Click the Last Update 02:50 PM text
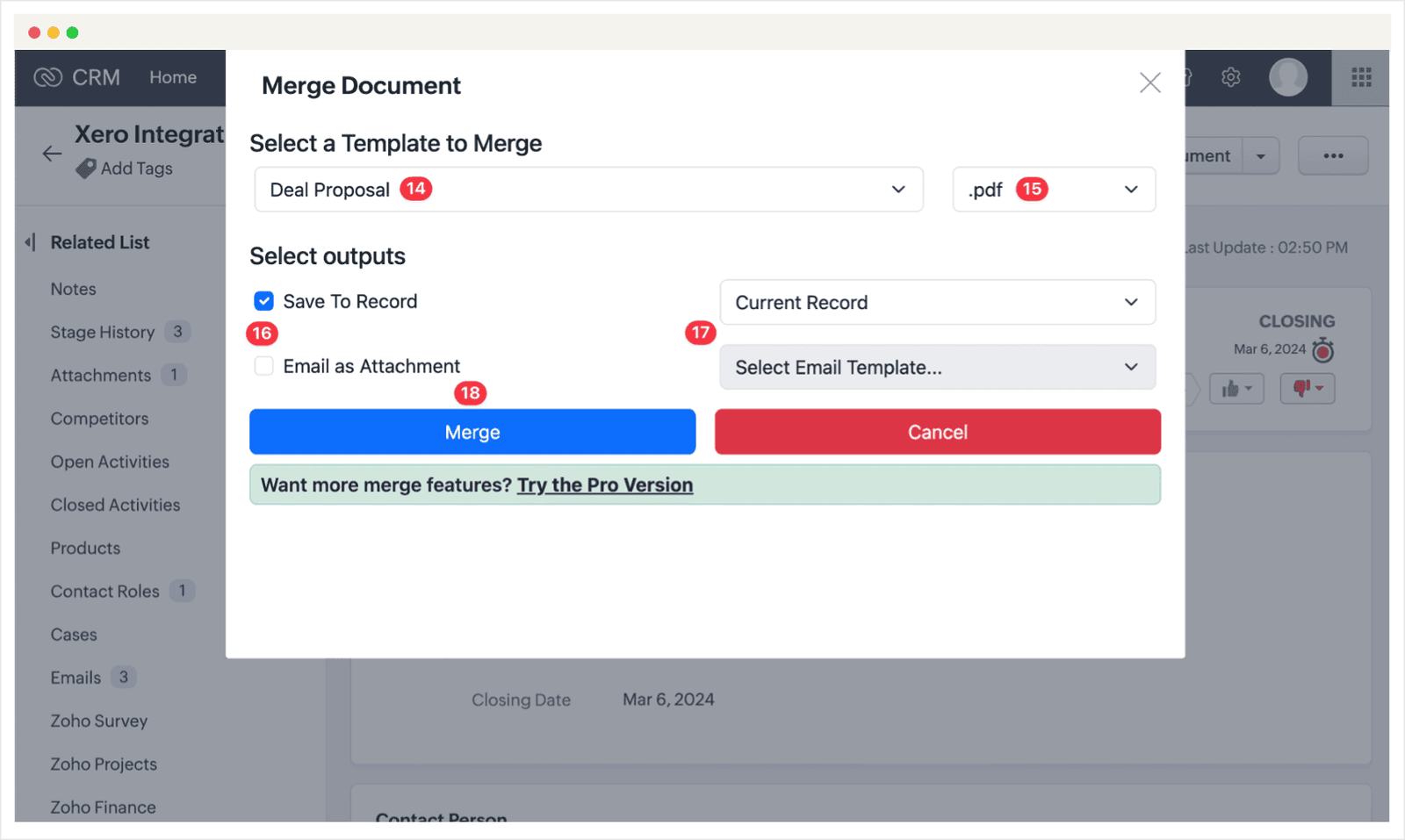Image resolution: width=1405 pixels, height=840 pixels. (1267, 248)
